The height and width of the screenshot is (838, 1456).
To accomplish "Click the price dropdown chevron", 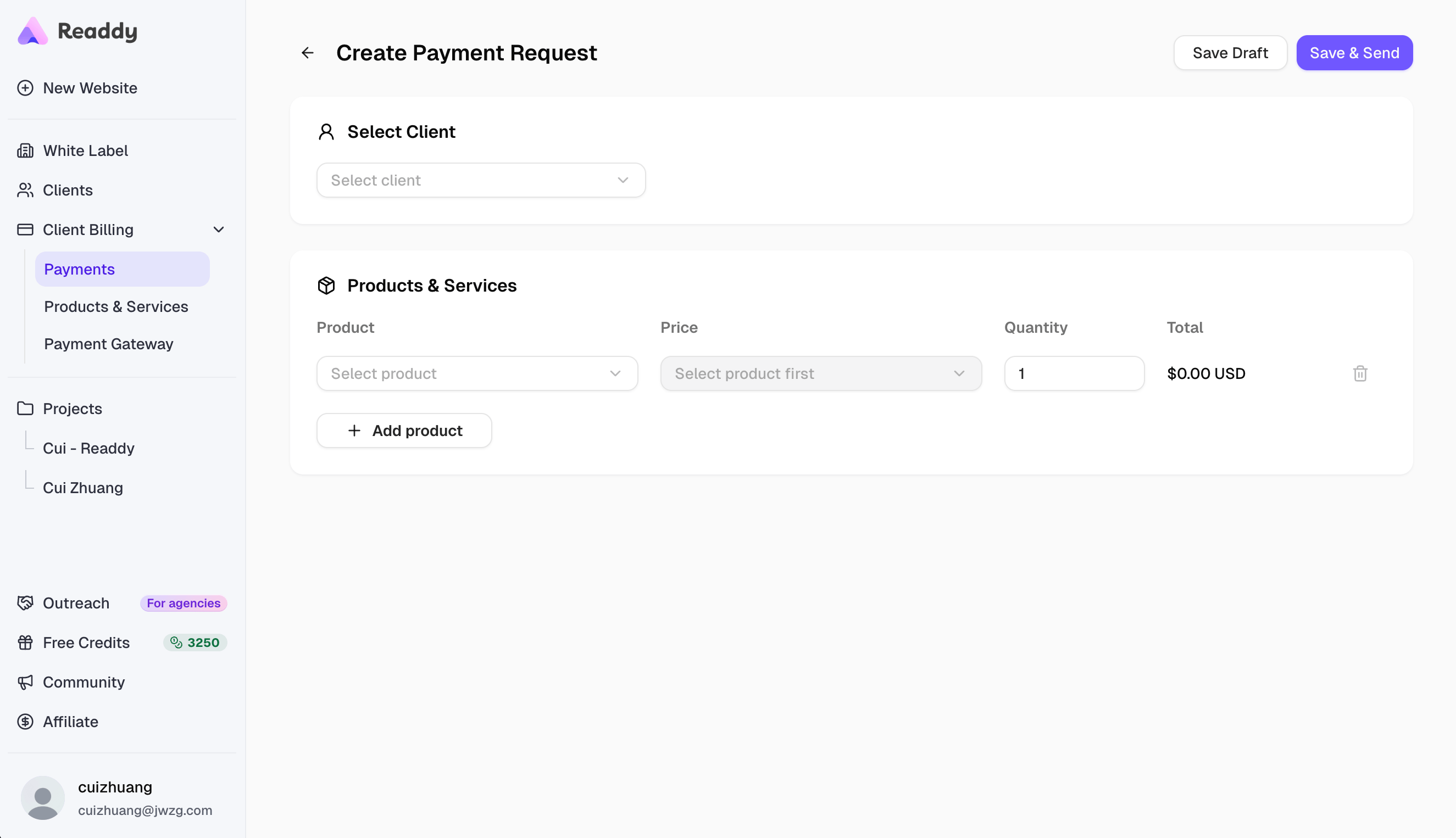I will 959,373.
